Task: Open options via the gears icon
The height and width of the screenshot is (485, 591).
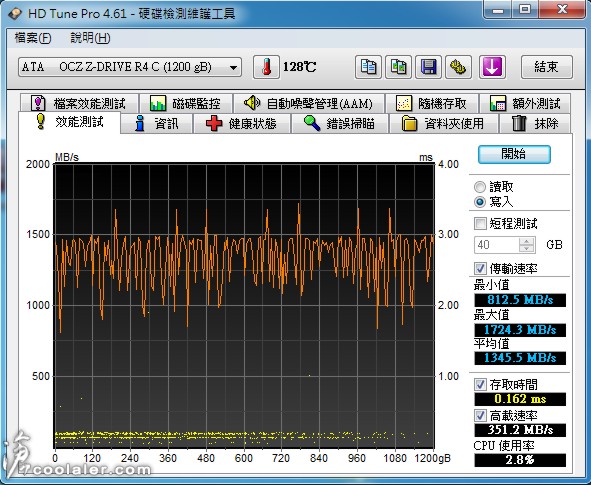Action: (458, 67)
